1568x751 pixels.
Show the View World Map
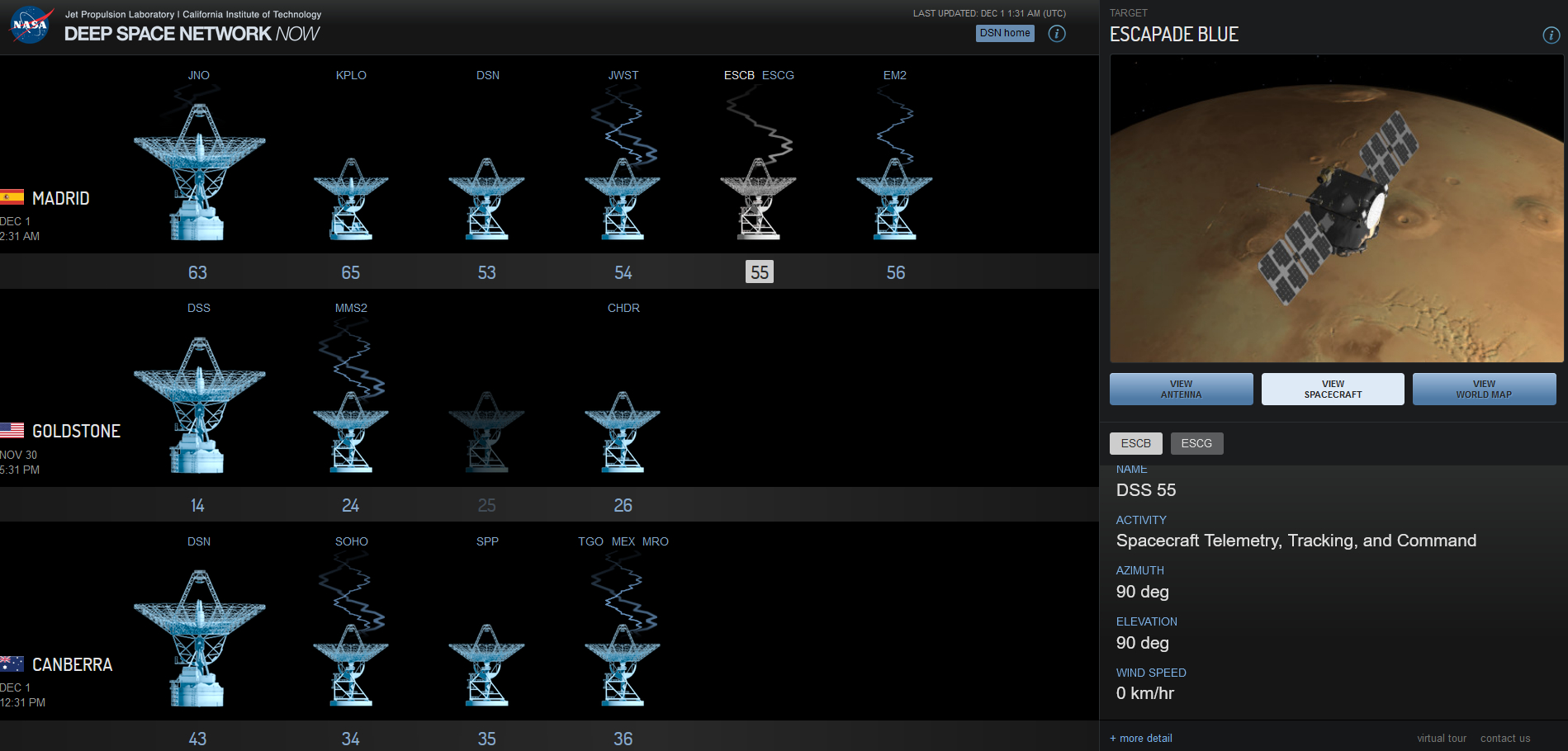(1484, 389)
